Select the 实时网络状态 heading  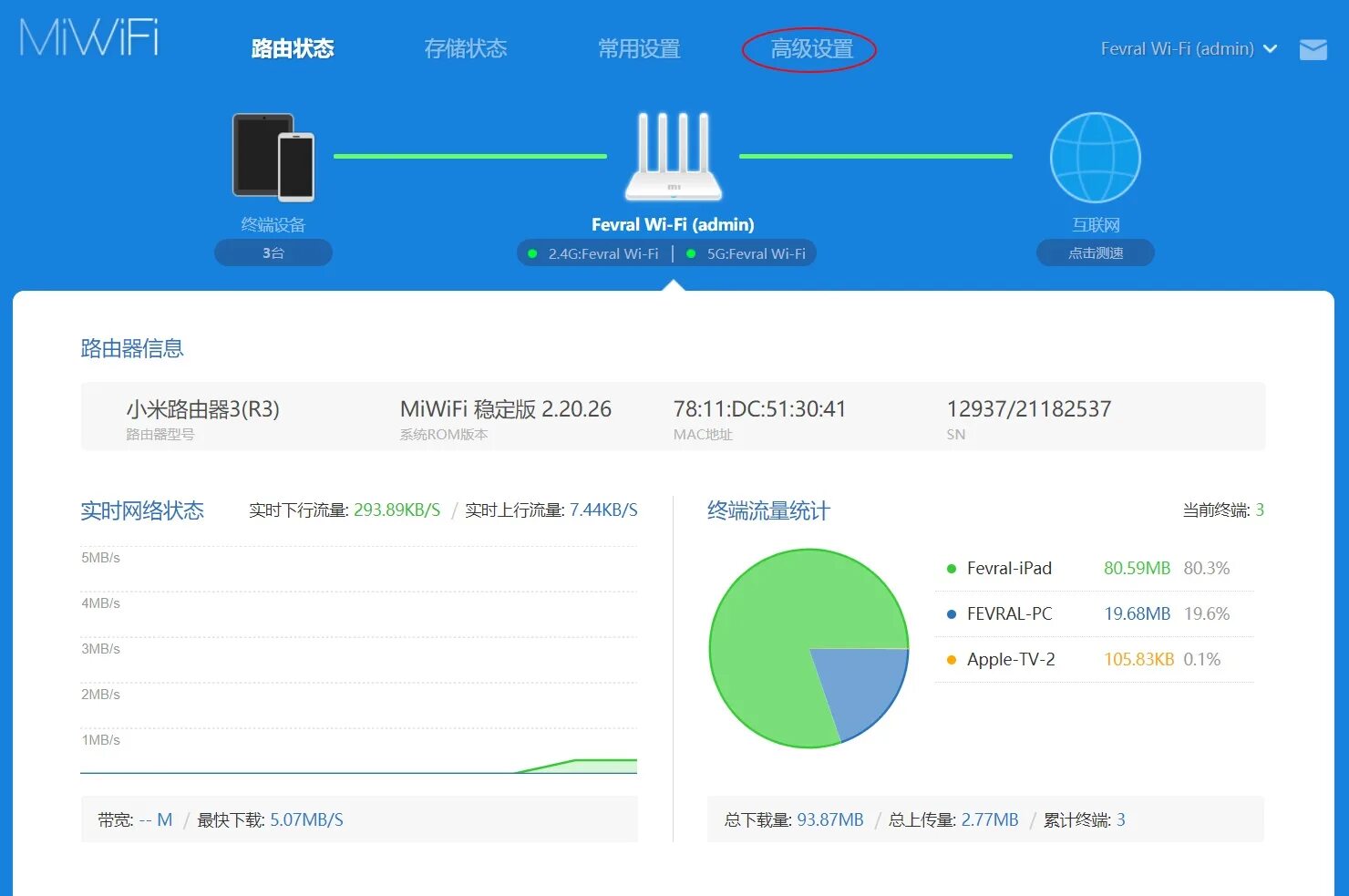coord(142,510)
